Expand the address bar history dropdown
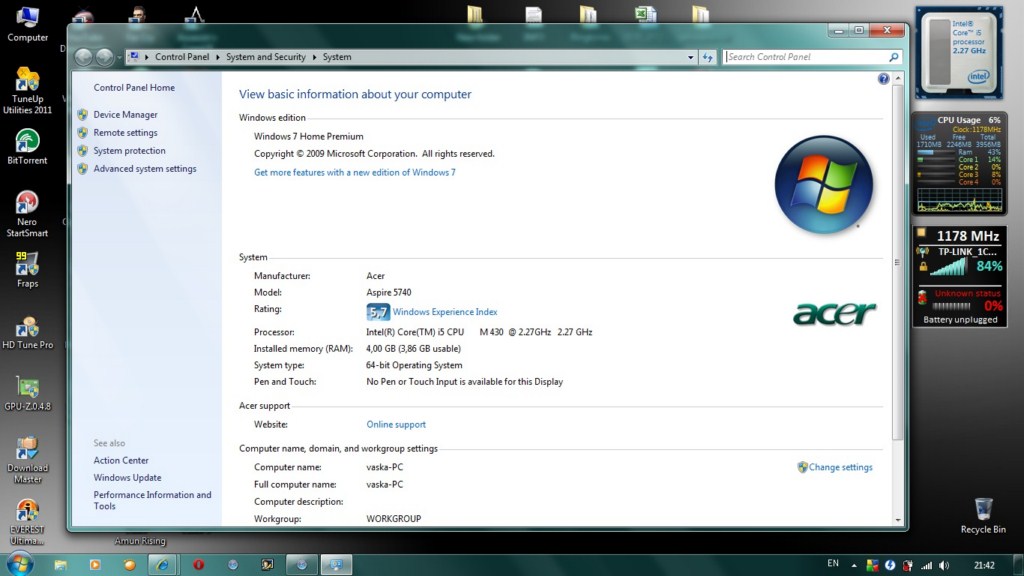Viewport: 1024px width, 576px height. pos(689,57)
